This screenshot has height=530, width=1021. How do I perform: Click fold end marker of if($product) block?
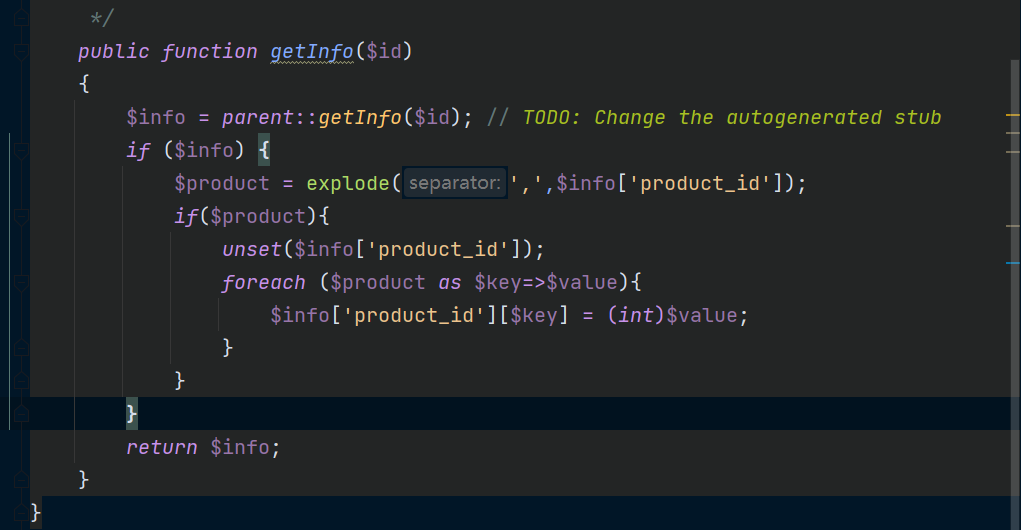21,380
